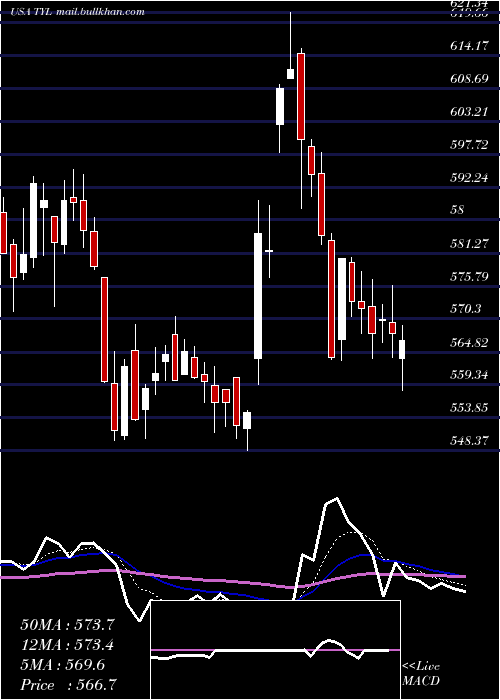Screen dimensions: 500x700
Task: Click the 559.34 price axis label
Action: click(x=469, y=375)
